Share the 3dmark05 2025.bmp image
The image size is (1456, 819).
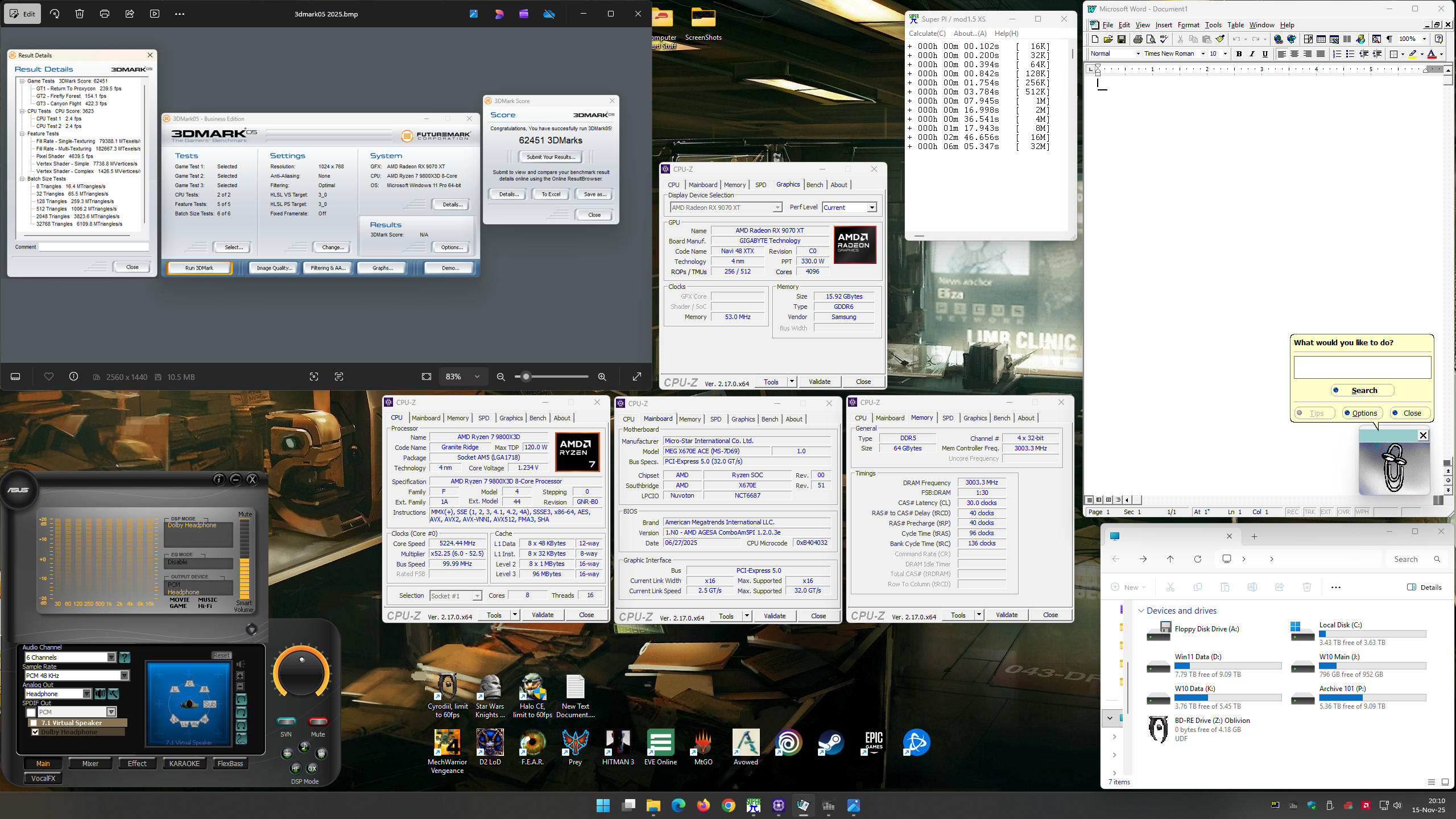tap(130, 14)
